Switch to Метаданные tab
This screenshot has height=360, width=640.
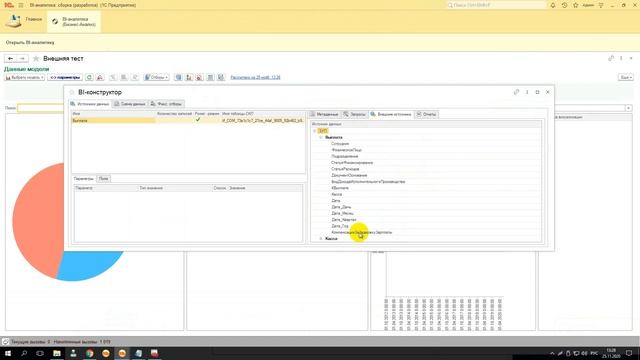(x=324, y=114)
